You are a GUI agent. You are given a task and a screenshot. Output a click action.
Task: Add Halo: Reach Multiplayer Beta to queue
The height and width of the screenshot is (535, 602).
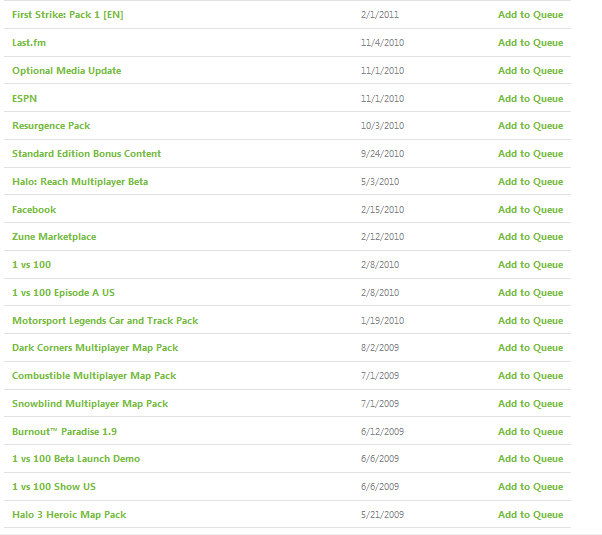tap(531, 182)
